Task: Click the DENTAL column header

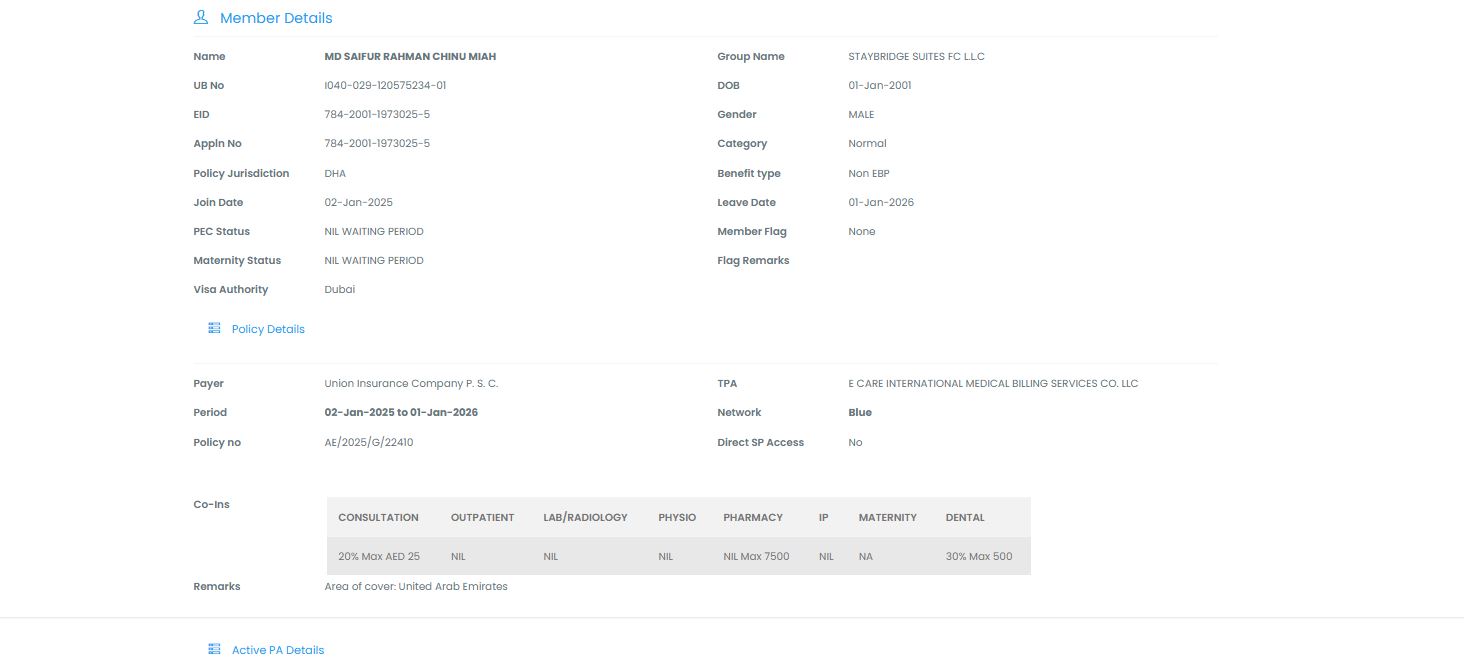Action: coord(965,518)
